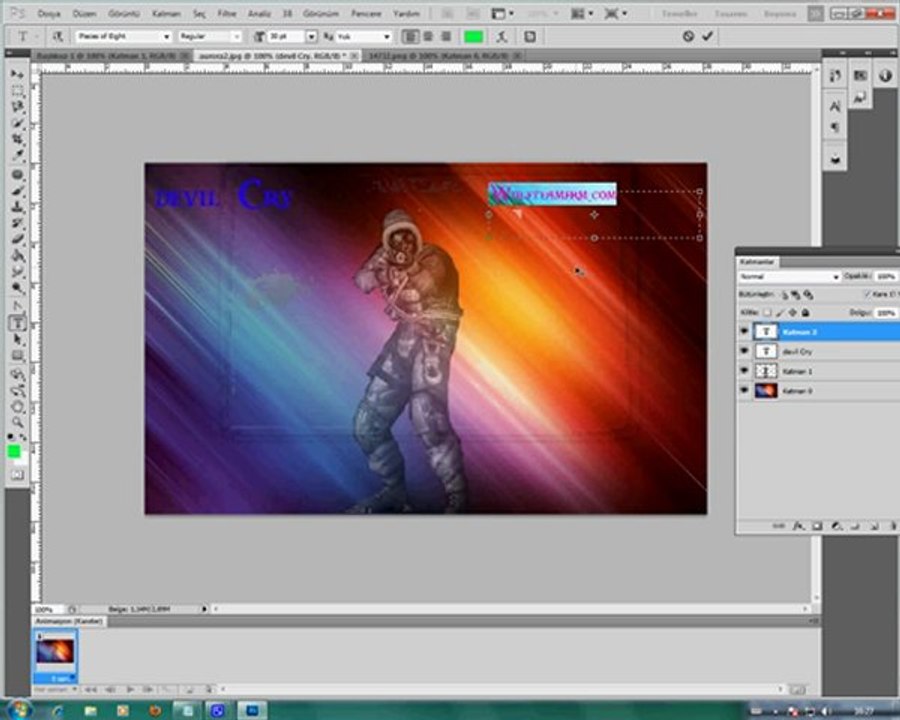Toggle Quick Mask mode in toolbox
The height and width of the screenshot is (720, 900).
17,475
